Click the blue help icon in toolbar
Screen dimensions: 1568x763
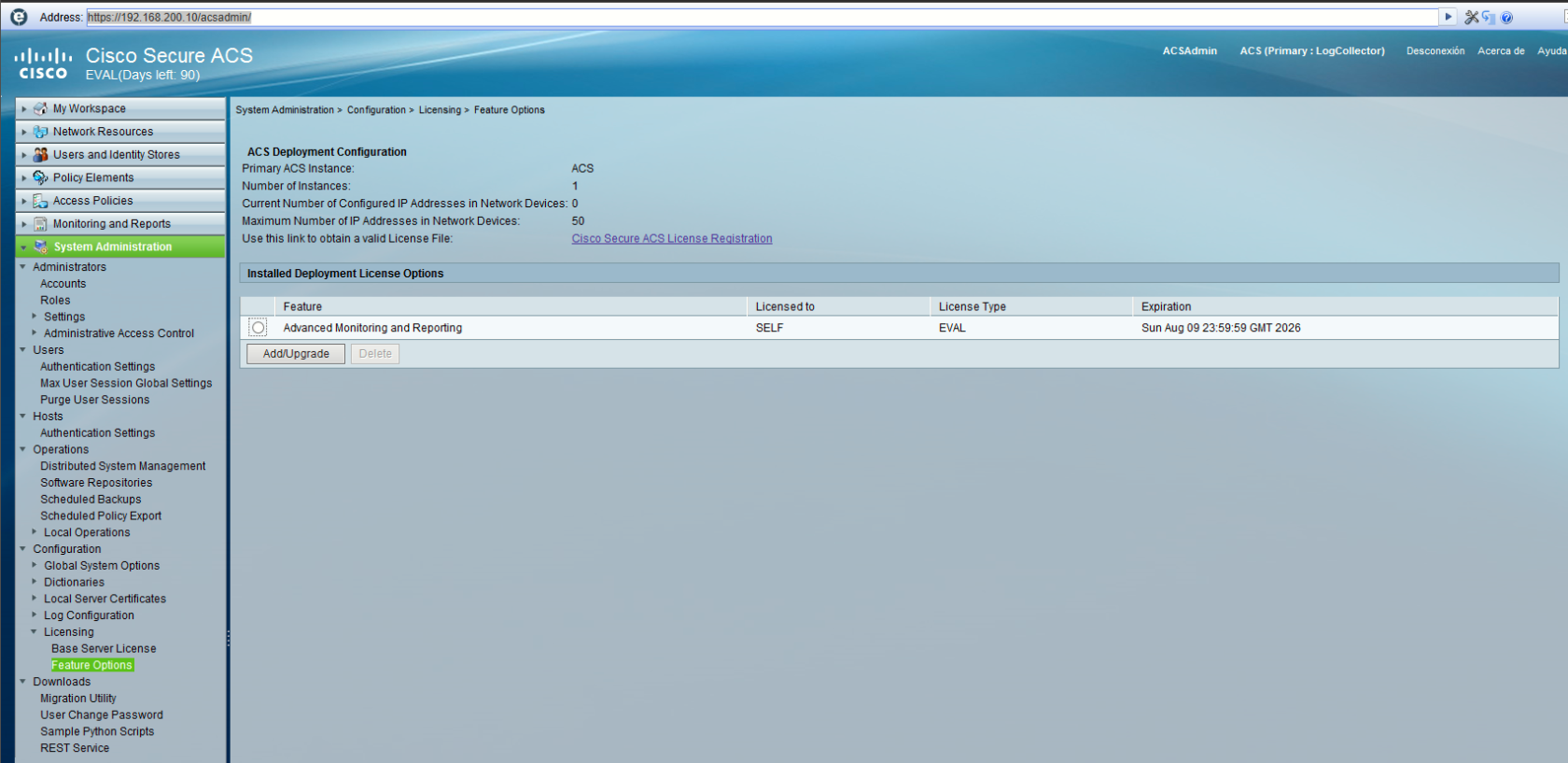point(1506,18)
